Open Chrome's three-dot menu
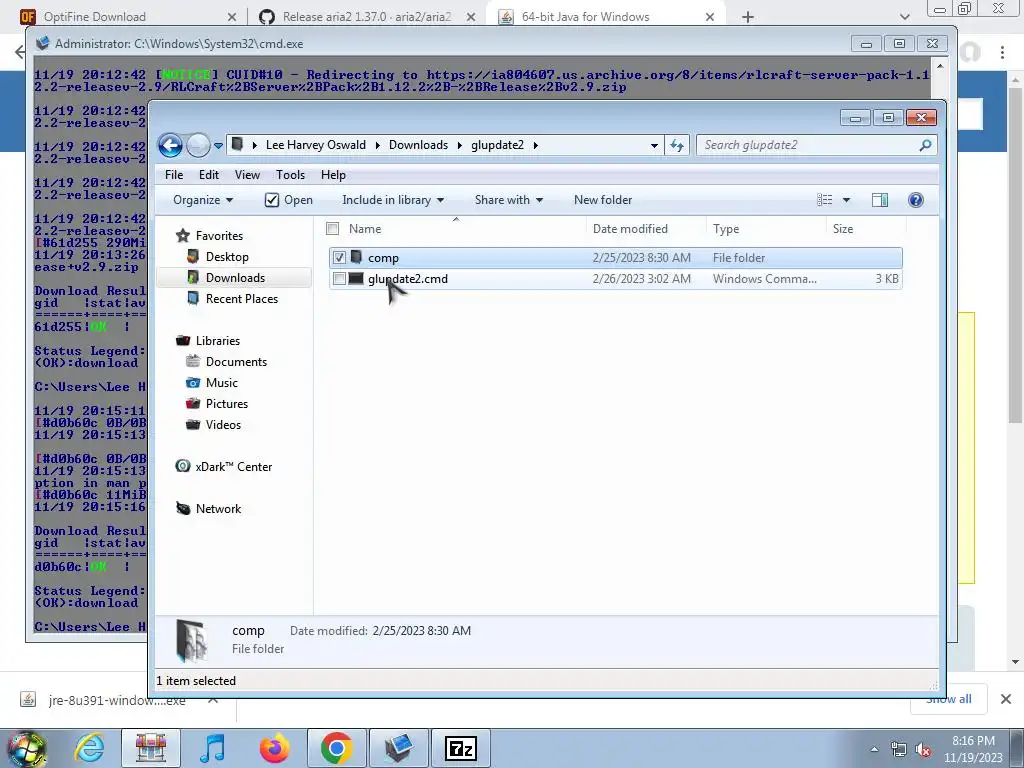The height and width of the screenshot is (768, 1024). pyautogui.click(x=1002, y=52)
